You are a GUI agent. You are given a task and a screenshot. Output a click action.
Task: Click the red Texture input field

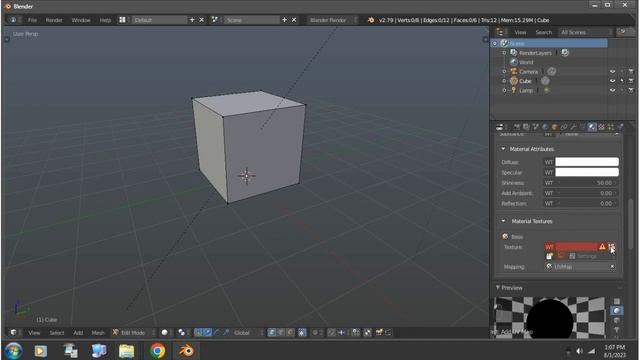pos(576,247)
